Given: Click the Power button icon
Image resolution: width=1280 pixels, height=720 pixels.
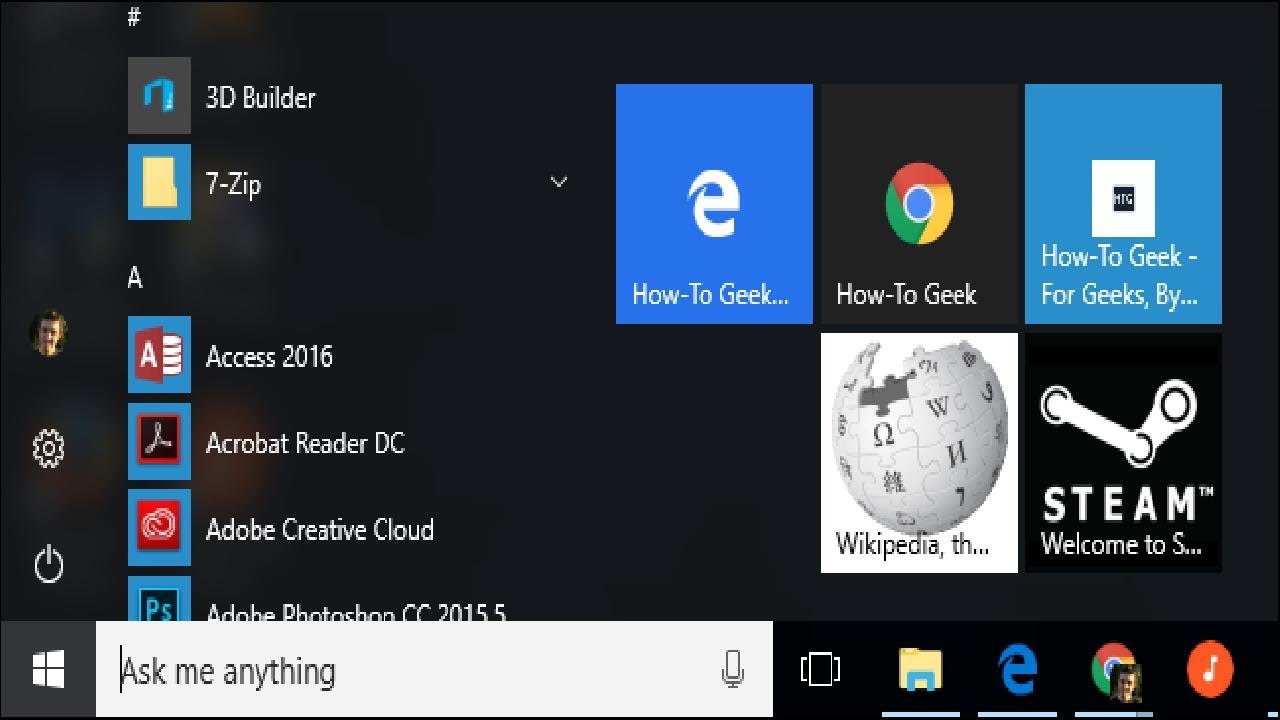Looking at the screenshot, I should (48, 565).
